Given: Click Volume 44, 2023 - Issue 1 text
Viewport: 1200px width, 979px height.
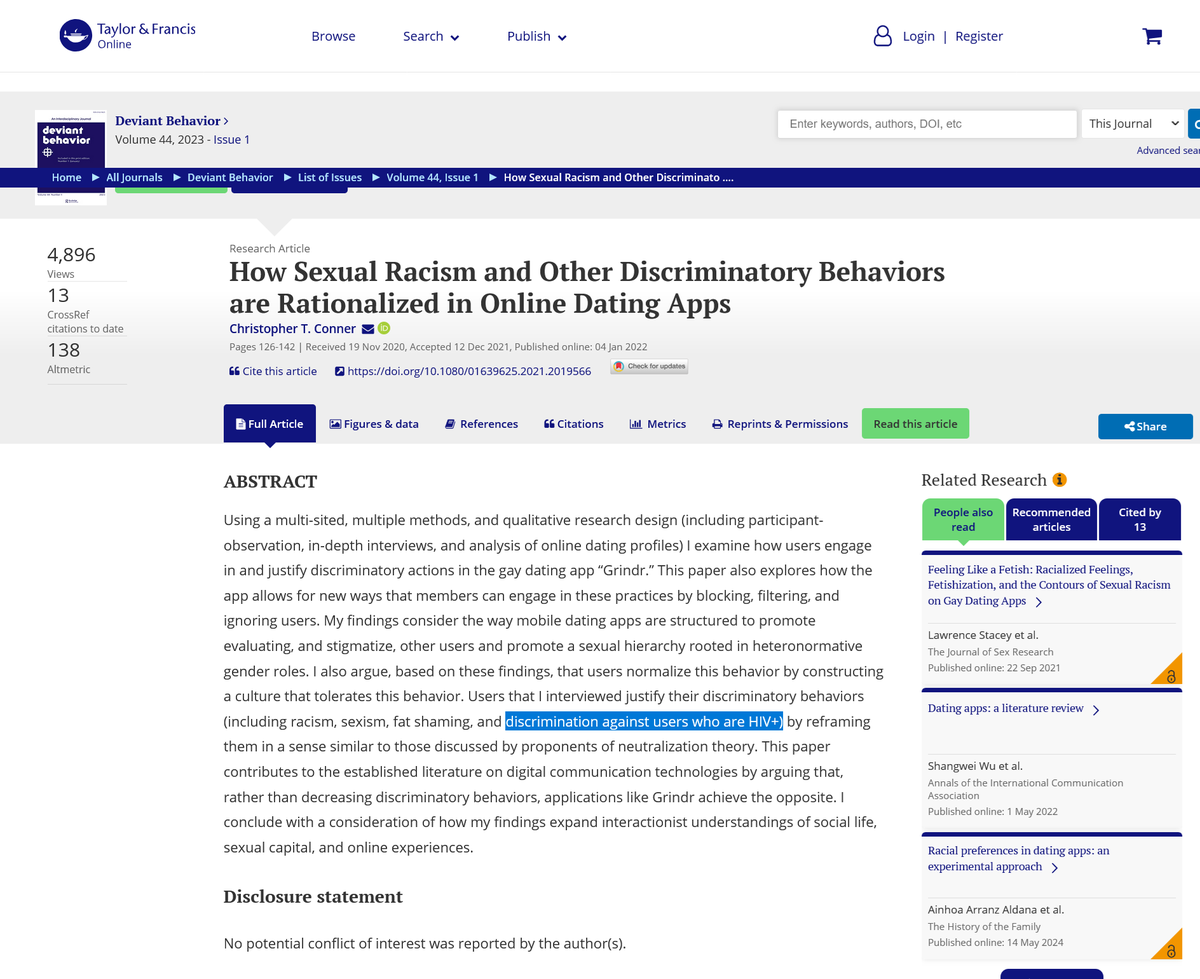Looking at the screenshot, I should 183,140.
